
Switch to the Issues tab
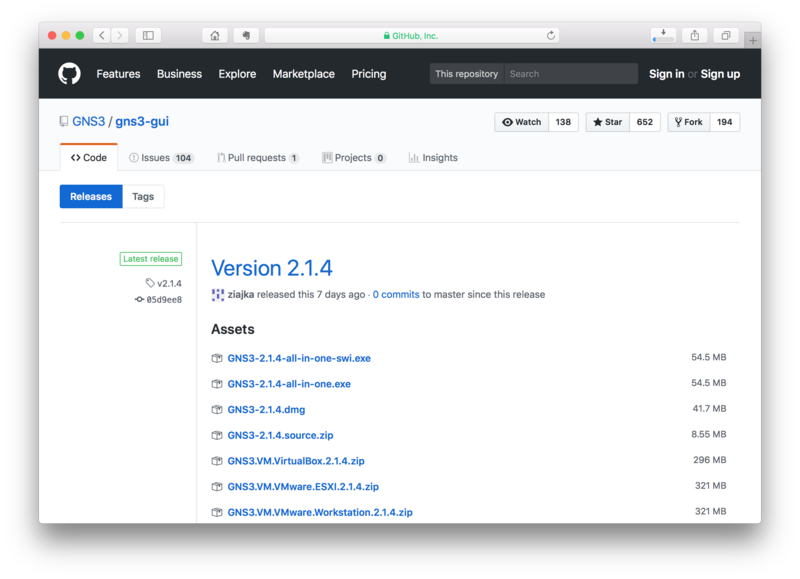tap(161, 158)
